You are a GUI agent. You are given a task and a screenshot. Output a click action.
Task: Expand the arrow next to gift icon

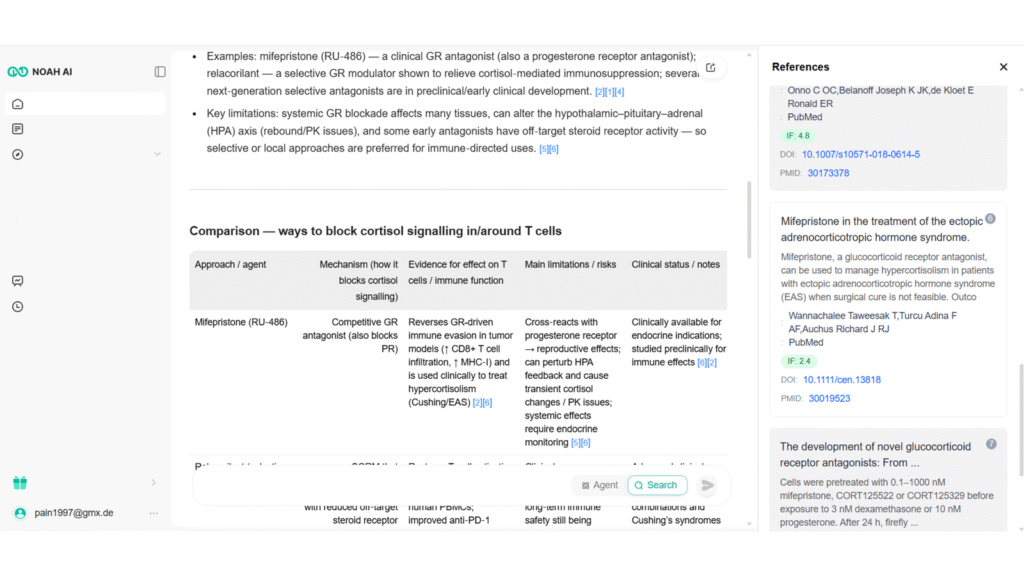(153, 483)
